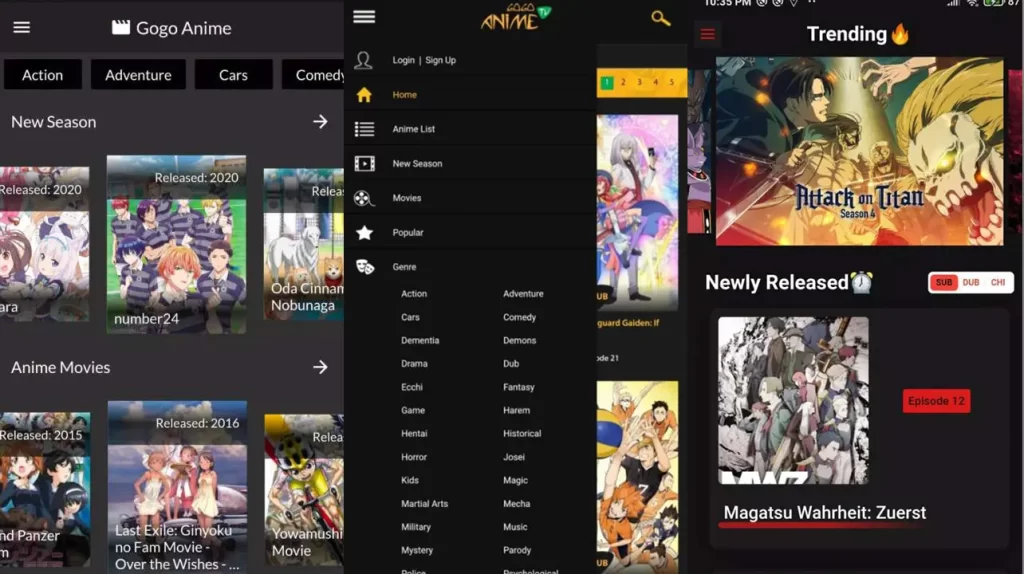1024x574 pixels.
Task: Click the Movies reel icon
Action: (x=364, y=198)
